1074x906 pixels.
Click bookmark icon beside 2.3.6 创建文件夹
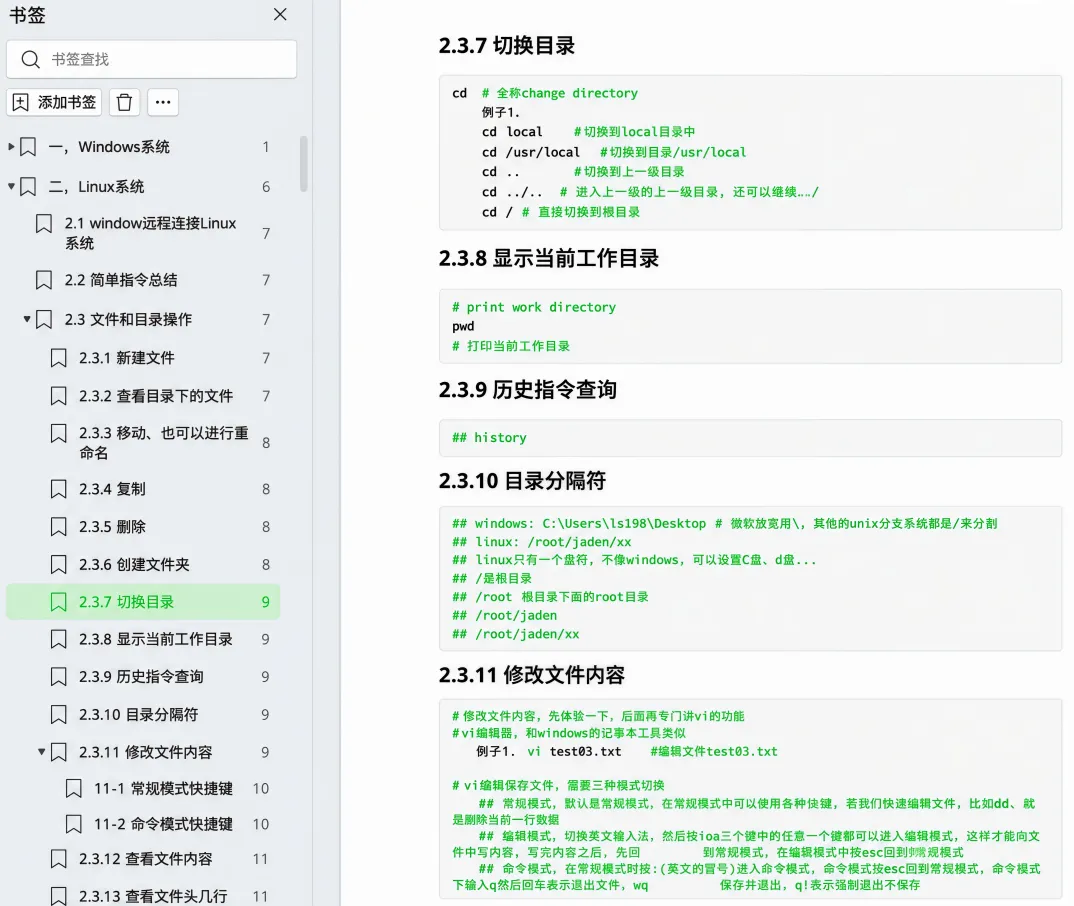pyautogui.click(x=59, y=564)
